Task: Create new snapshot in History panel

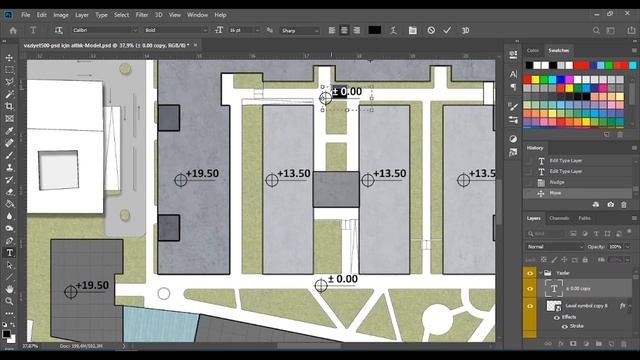Action: pos(610,204)
